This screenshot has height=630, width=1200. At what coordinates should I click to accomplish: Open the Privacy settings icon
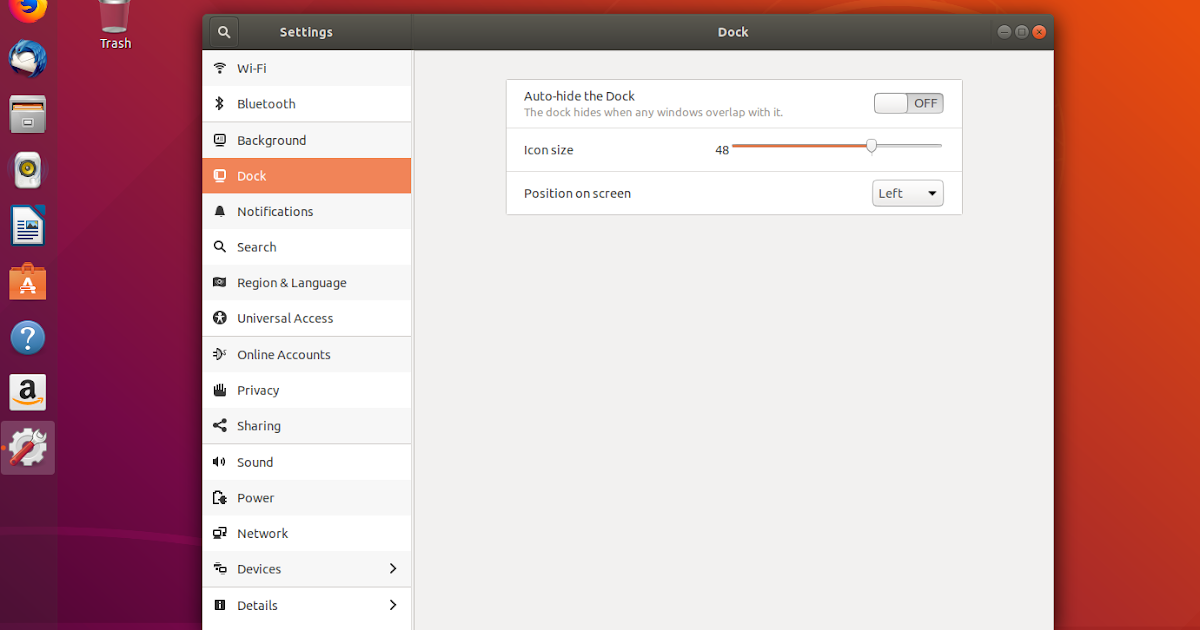point(220,390)
